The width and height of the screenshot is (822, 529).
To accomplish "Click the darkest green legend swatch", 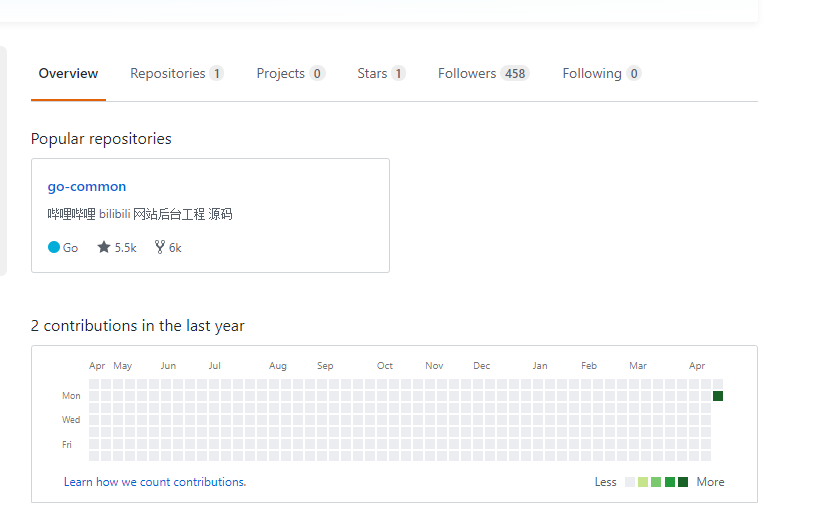I will click(x=683, y=482).
